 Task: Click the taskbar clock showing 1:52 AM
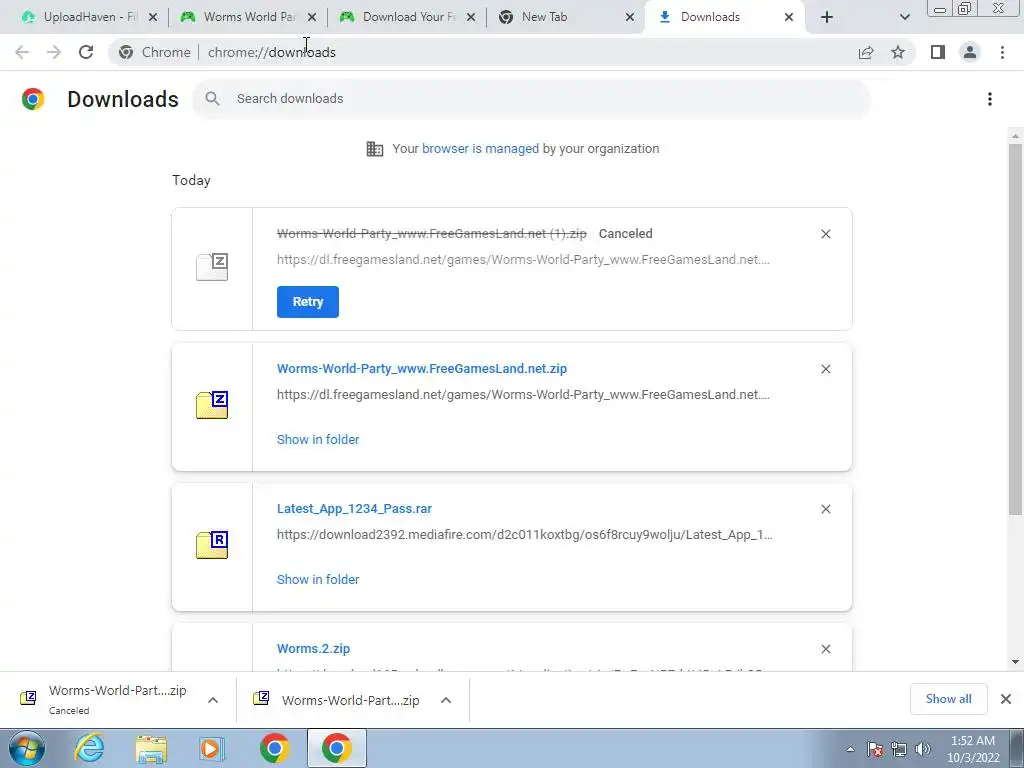coord(973,749)
